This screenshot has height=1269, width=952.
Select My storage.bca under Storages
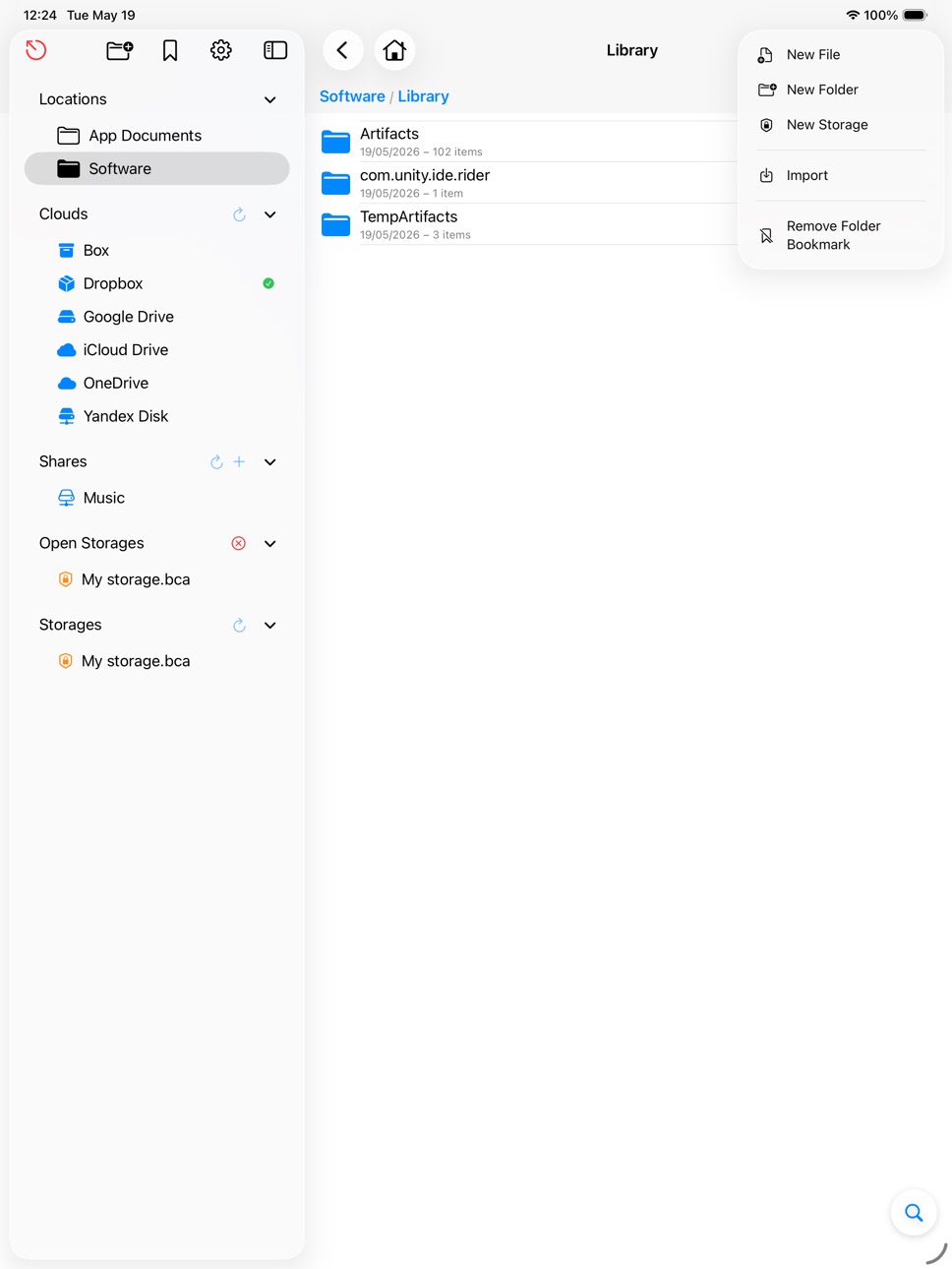click(156, 661)
